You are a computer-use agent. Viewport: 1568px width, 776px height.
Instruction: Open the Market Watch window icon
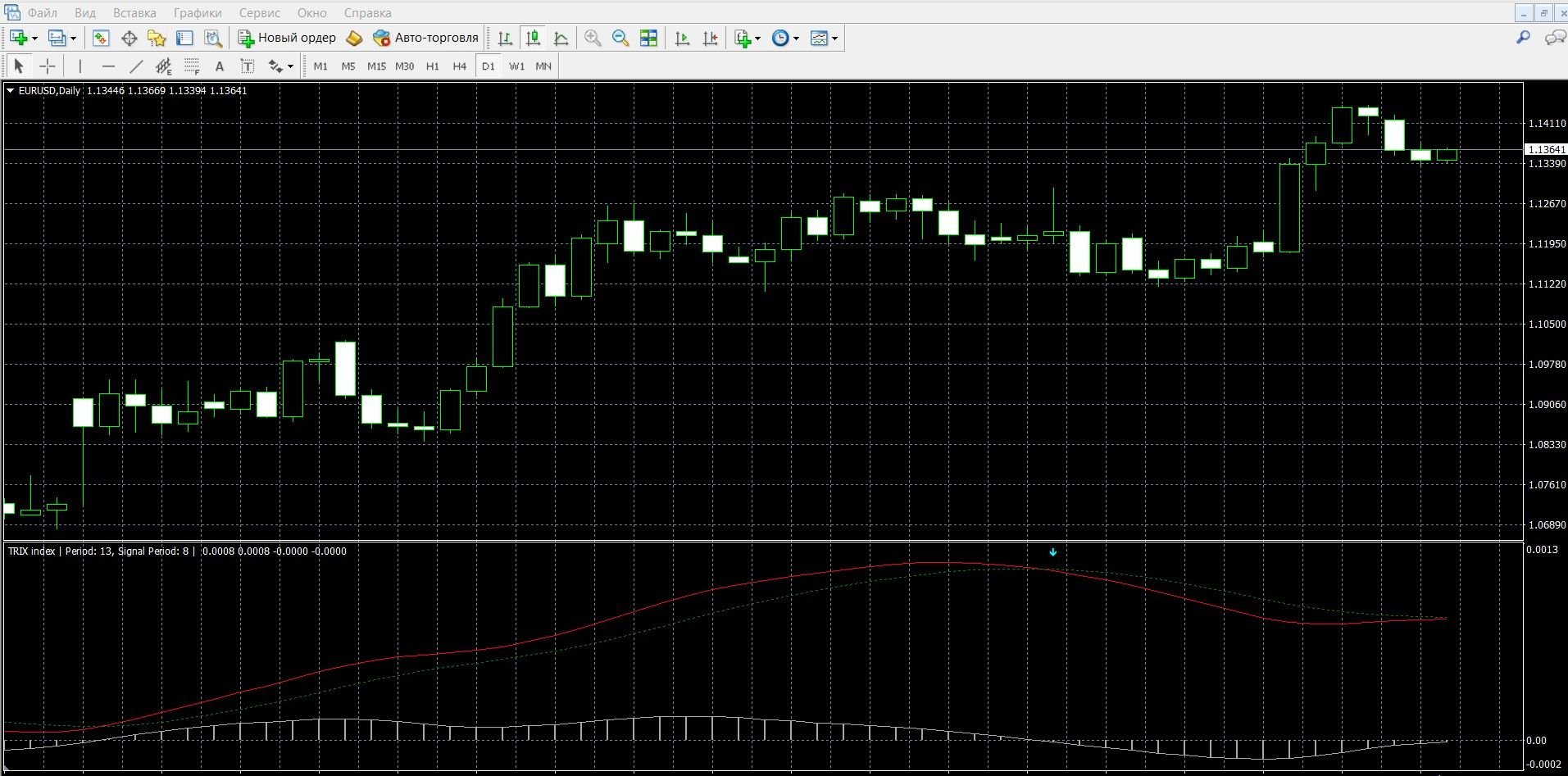101,38
